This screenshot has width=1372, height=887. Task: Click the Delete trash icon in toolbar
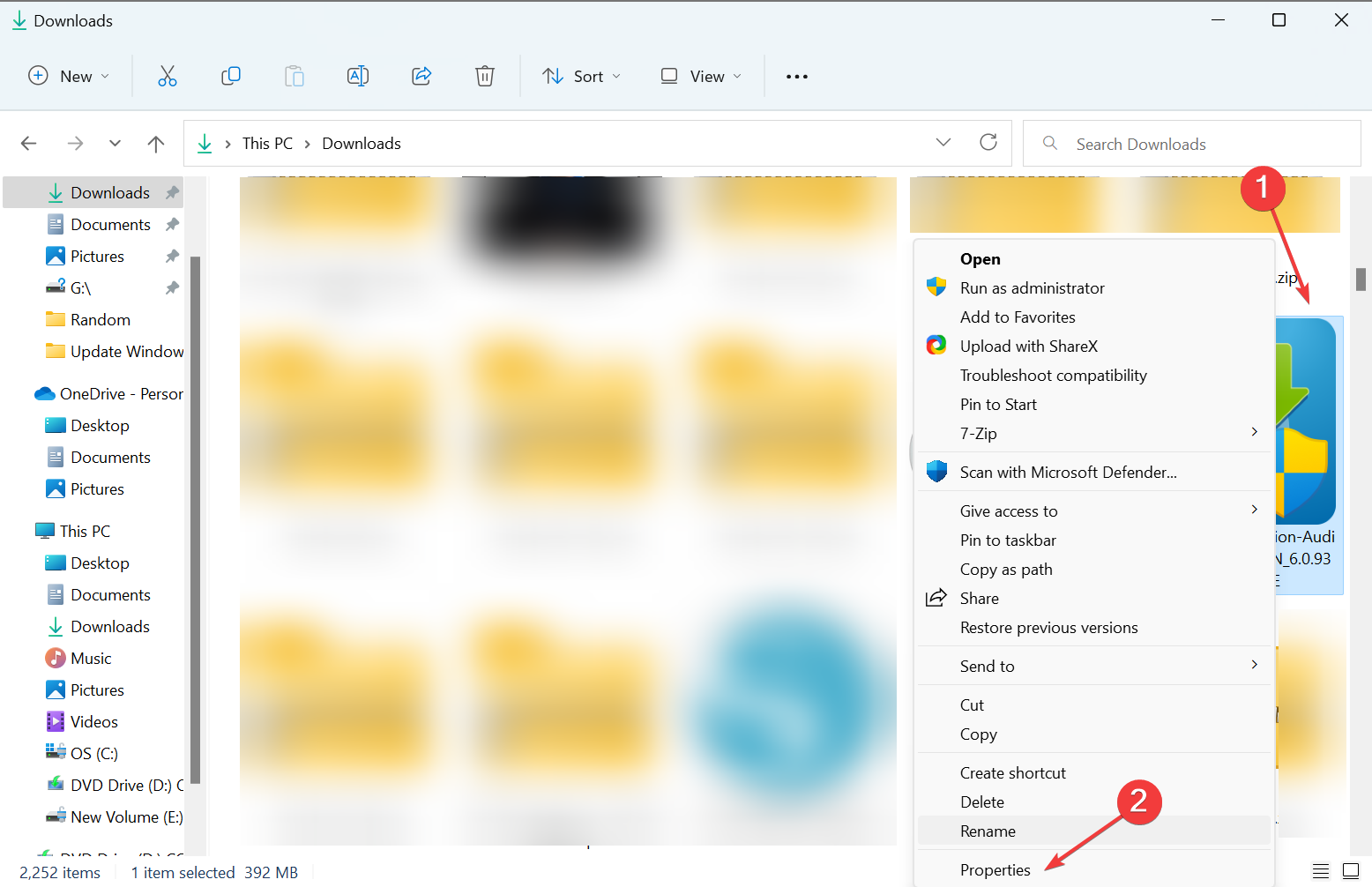coord(485,76)
